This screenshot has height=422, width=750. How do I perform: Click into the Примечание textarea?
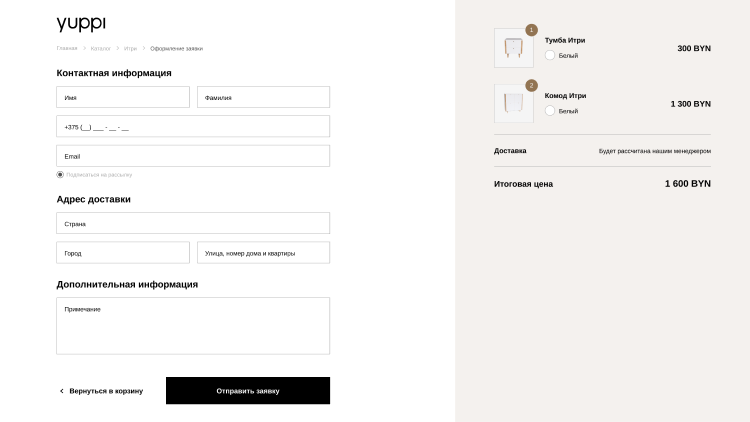[x=193, y=326]
